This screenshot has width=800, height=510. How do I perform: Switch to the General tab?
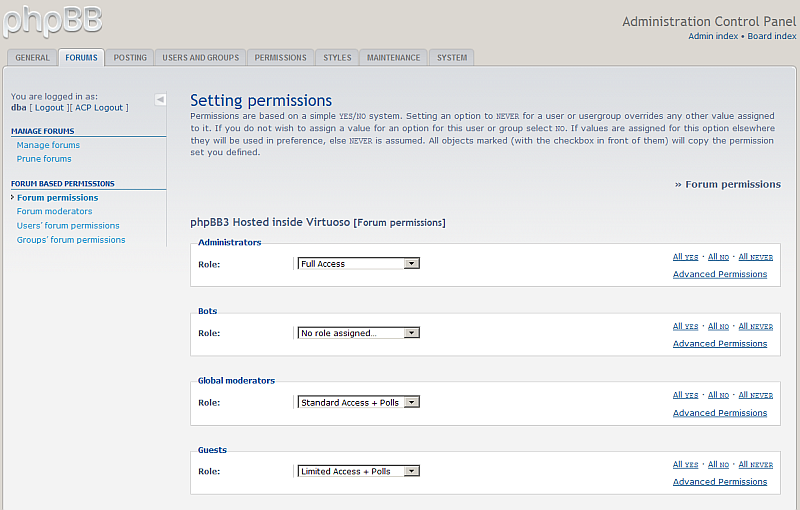pyautogui.click(x=32, y=58)
